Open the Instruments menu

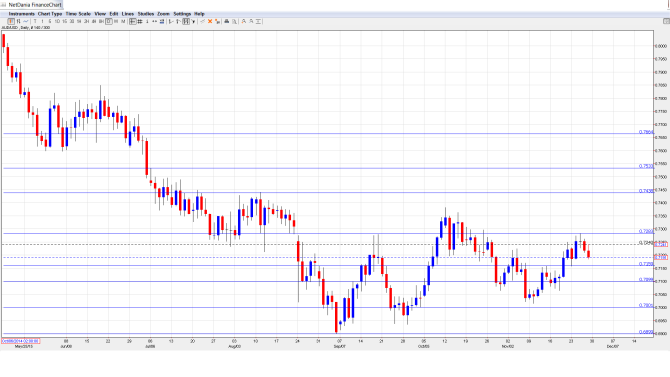pyautogui.click(x=21, y=14)
